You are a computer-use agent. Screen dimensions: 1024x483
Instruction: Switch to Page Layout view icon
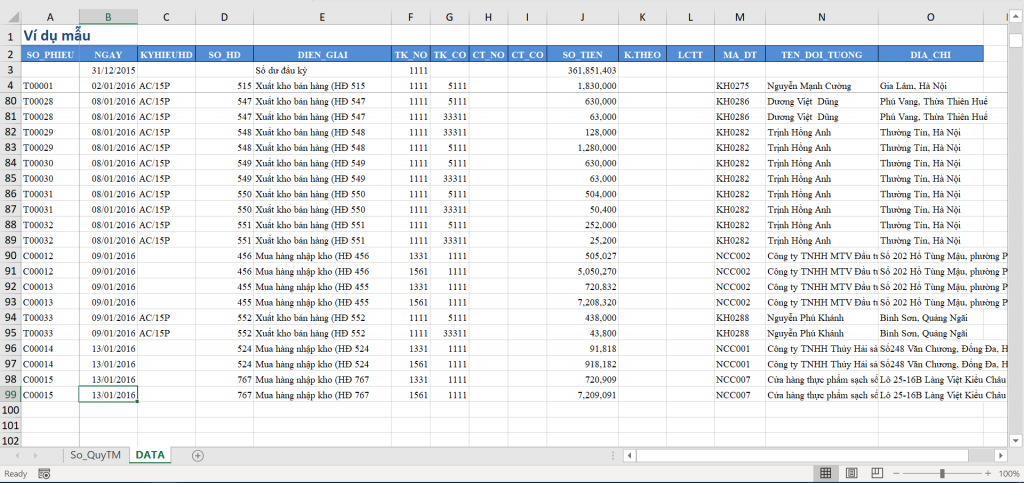tap(852, 473)
